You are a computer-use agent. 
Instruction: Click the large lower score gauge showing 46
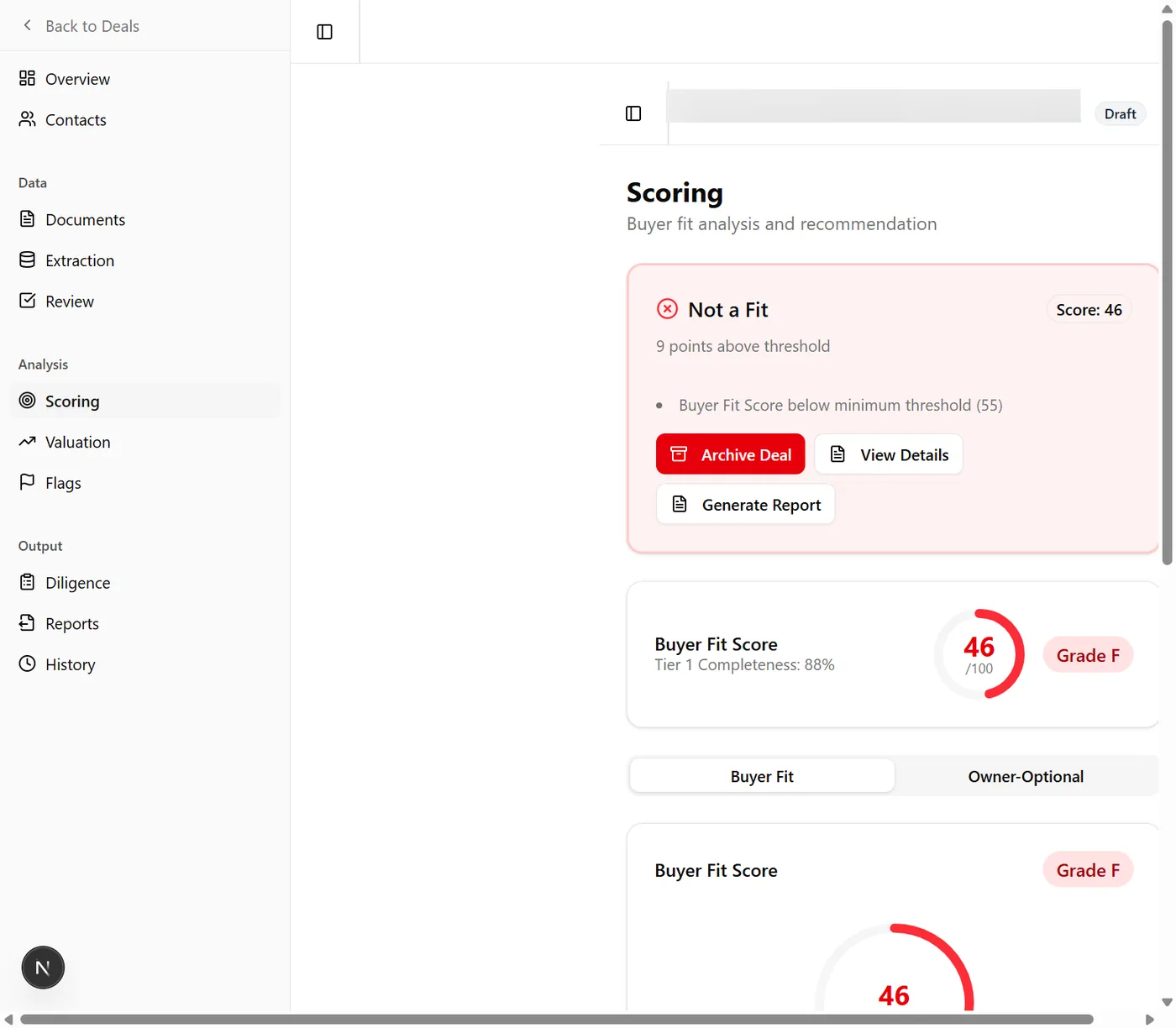click(894, 968)
